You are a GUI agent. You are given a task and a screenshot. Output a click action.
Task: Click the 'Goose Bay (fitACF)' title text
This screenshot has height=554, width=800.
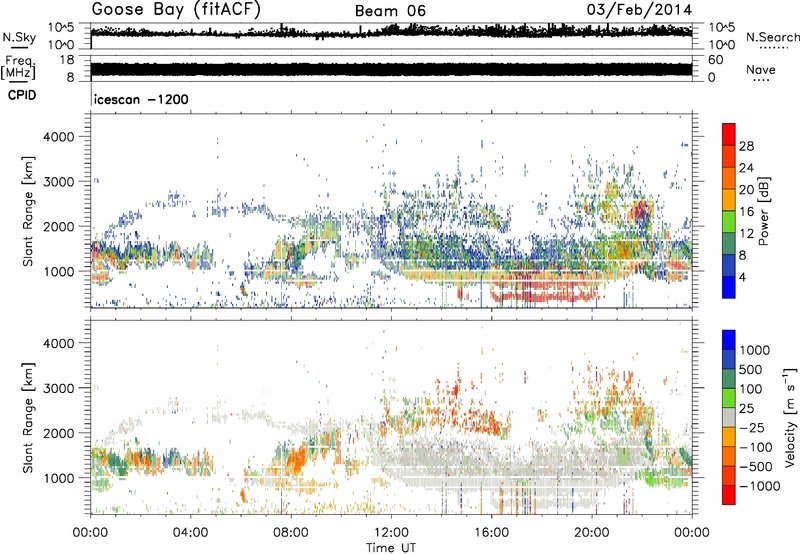coord(176,10)
